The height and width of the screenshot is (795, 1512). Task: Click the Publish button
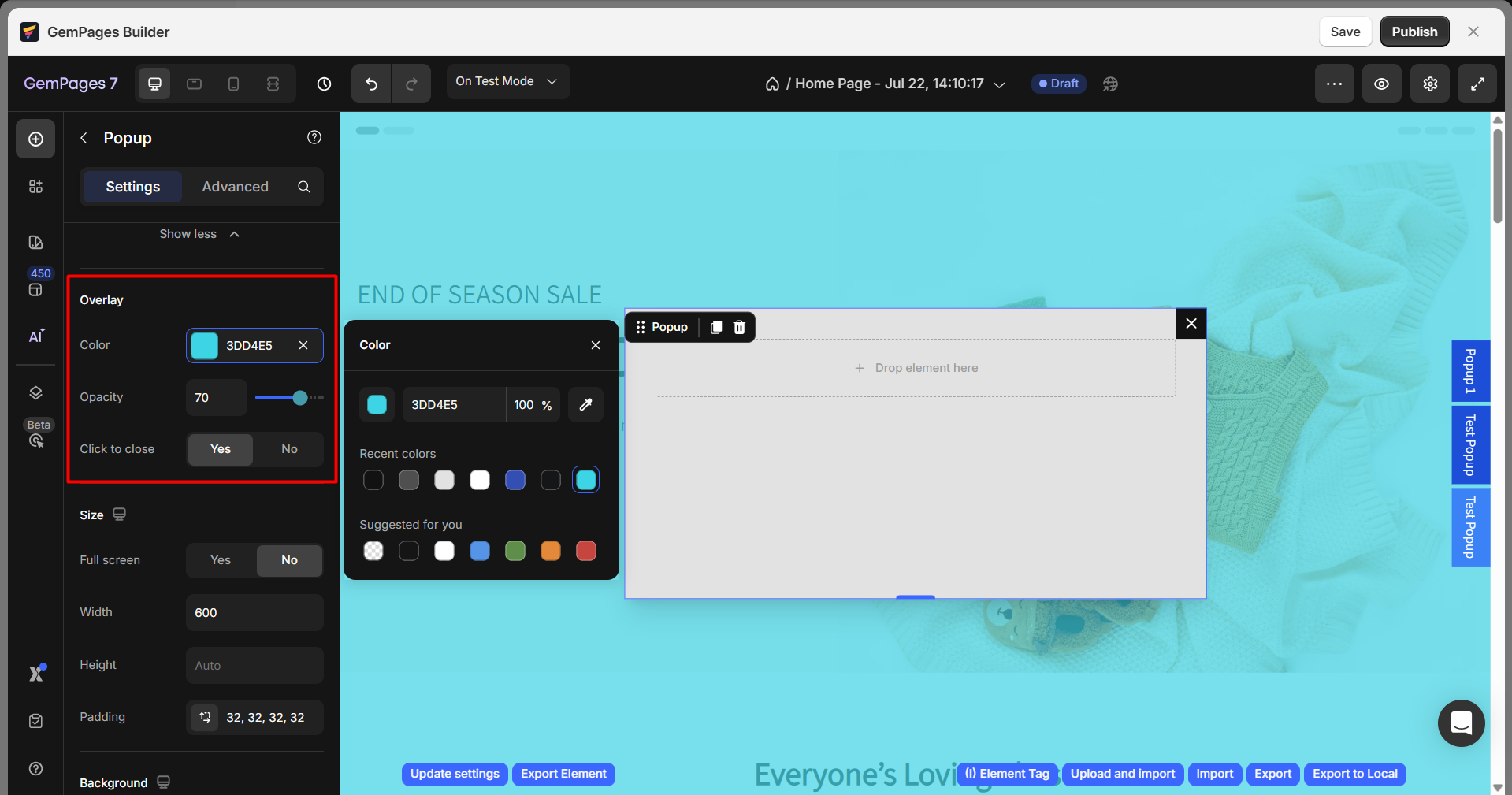tap(1414, 32)
